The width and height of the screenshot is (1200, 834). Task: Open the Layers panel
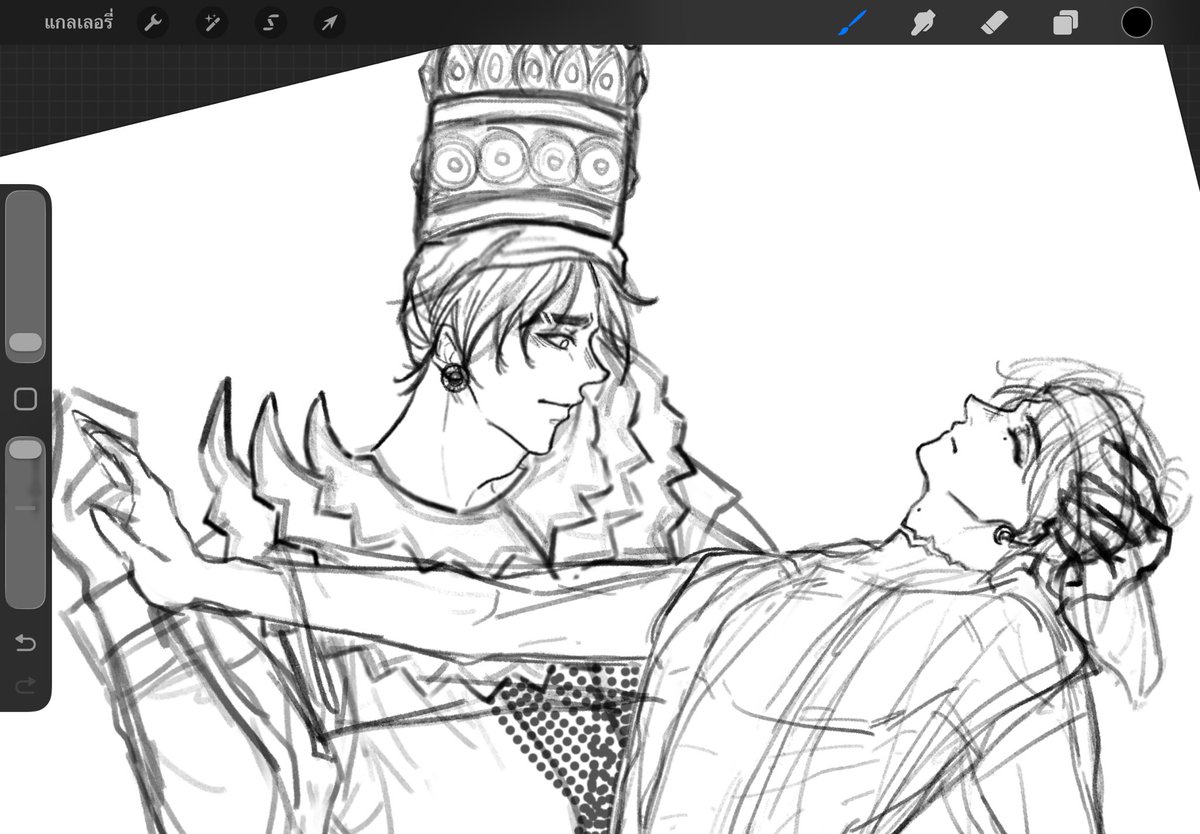(x=1066, y=22)
